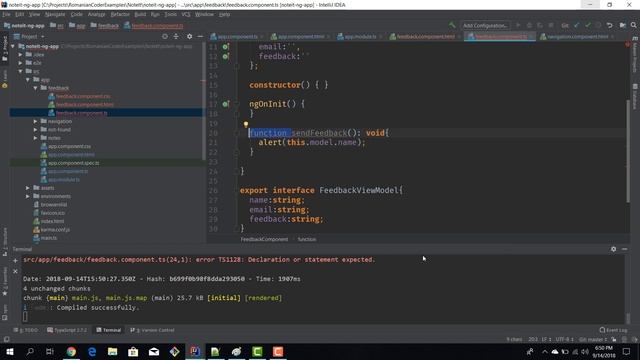Viewport: 640px width, 360px height.
Task: Select index.html file
Action: tap(52, 221)
